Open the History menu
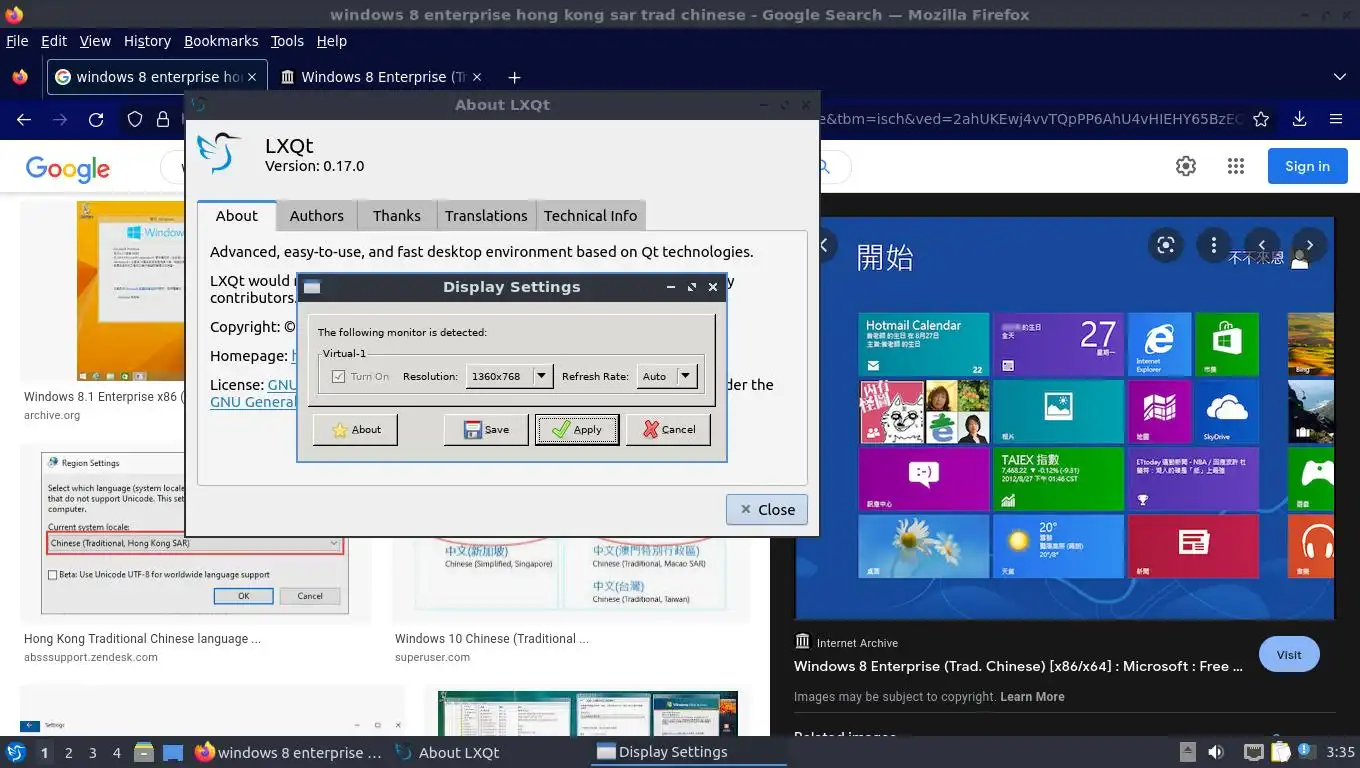 click(x=147, y=41)
